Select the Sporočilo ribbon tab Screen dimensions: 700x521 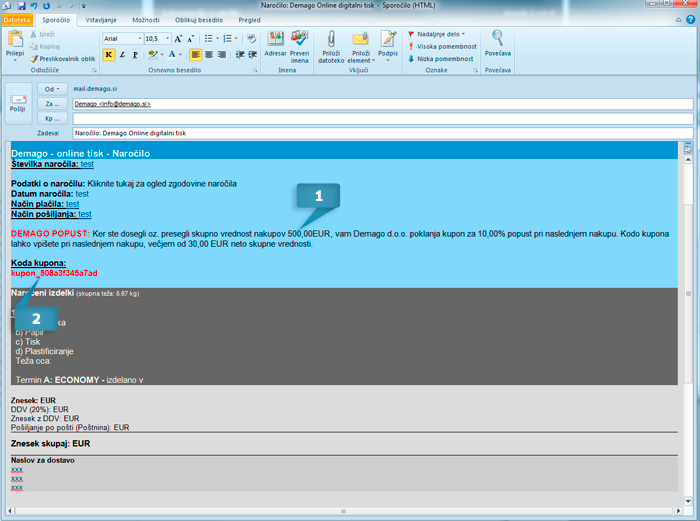(56, 20)
